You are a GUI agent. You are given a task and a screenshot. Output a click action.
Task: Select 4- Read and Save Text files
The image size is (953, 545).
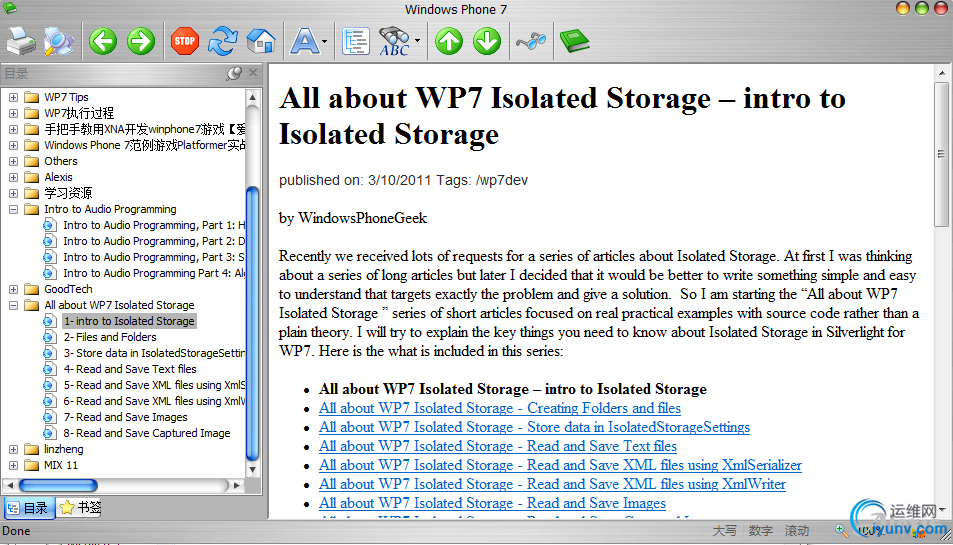point(130,369)
